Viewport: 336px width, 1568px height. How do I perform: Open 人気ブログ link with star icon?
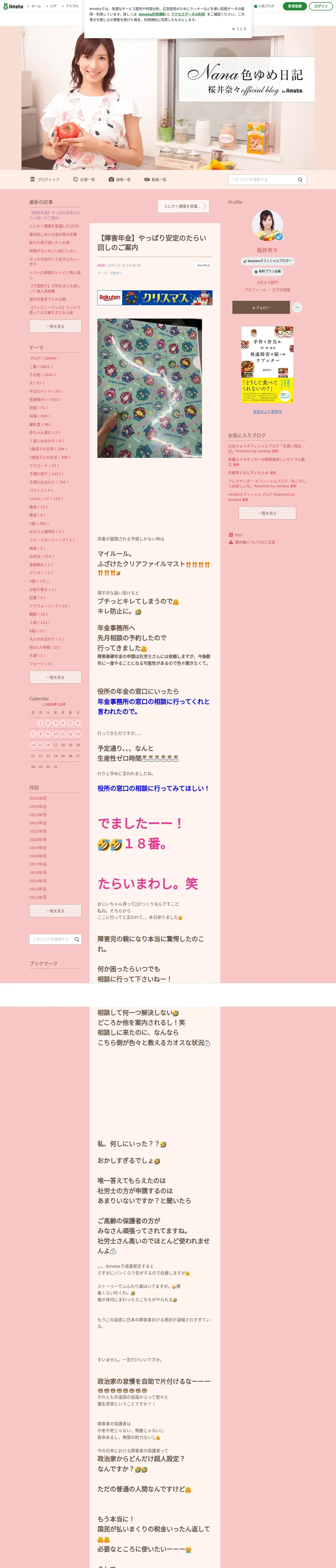tap(264, 6)
